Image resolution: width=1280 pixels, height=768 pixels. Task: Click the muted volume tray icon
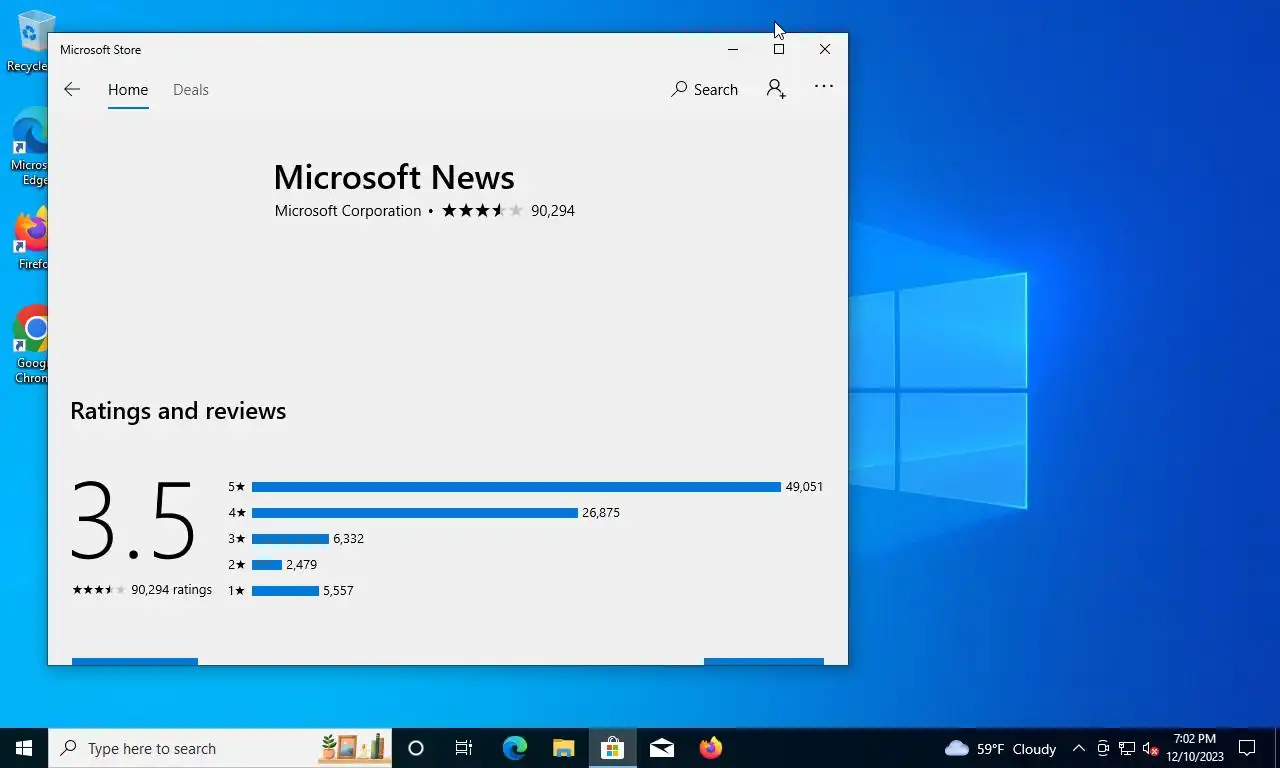click(x=1150, y=748)
